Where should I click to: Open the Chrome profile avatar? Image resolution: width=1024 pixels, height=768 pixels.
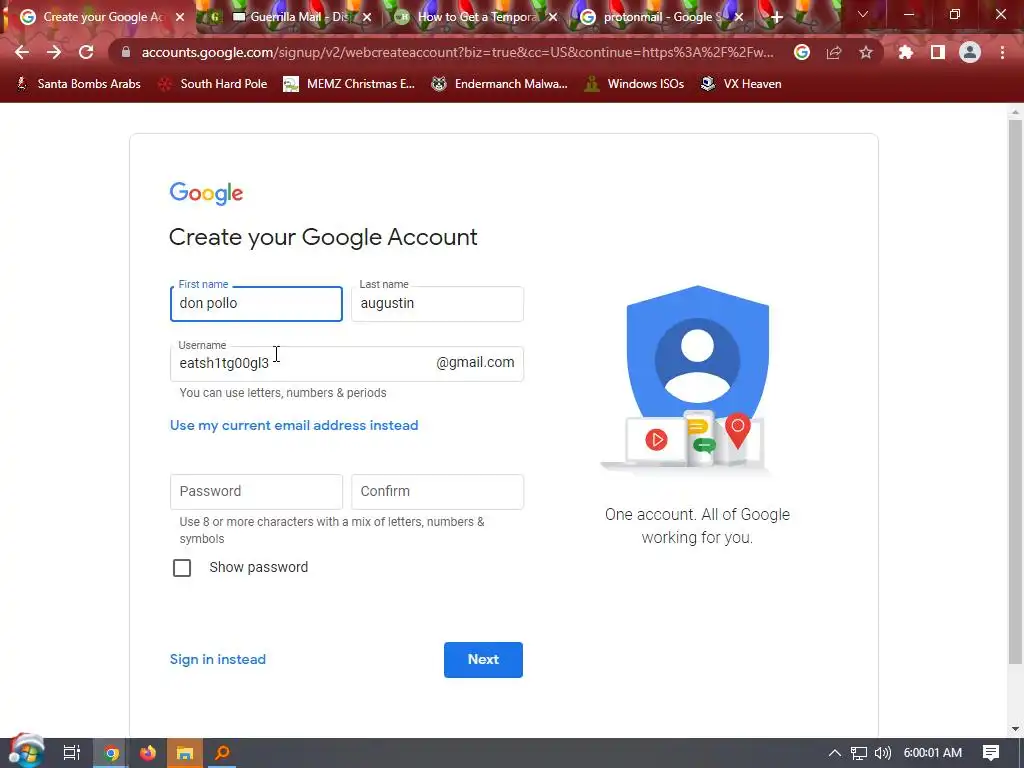[x=970, y=52]
